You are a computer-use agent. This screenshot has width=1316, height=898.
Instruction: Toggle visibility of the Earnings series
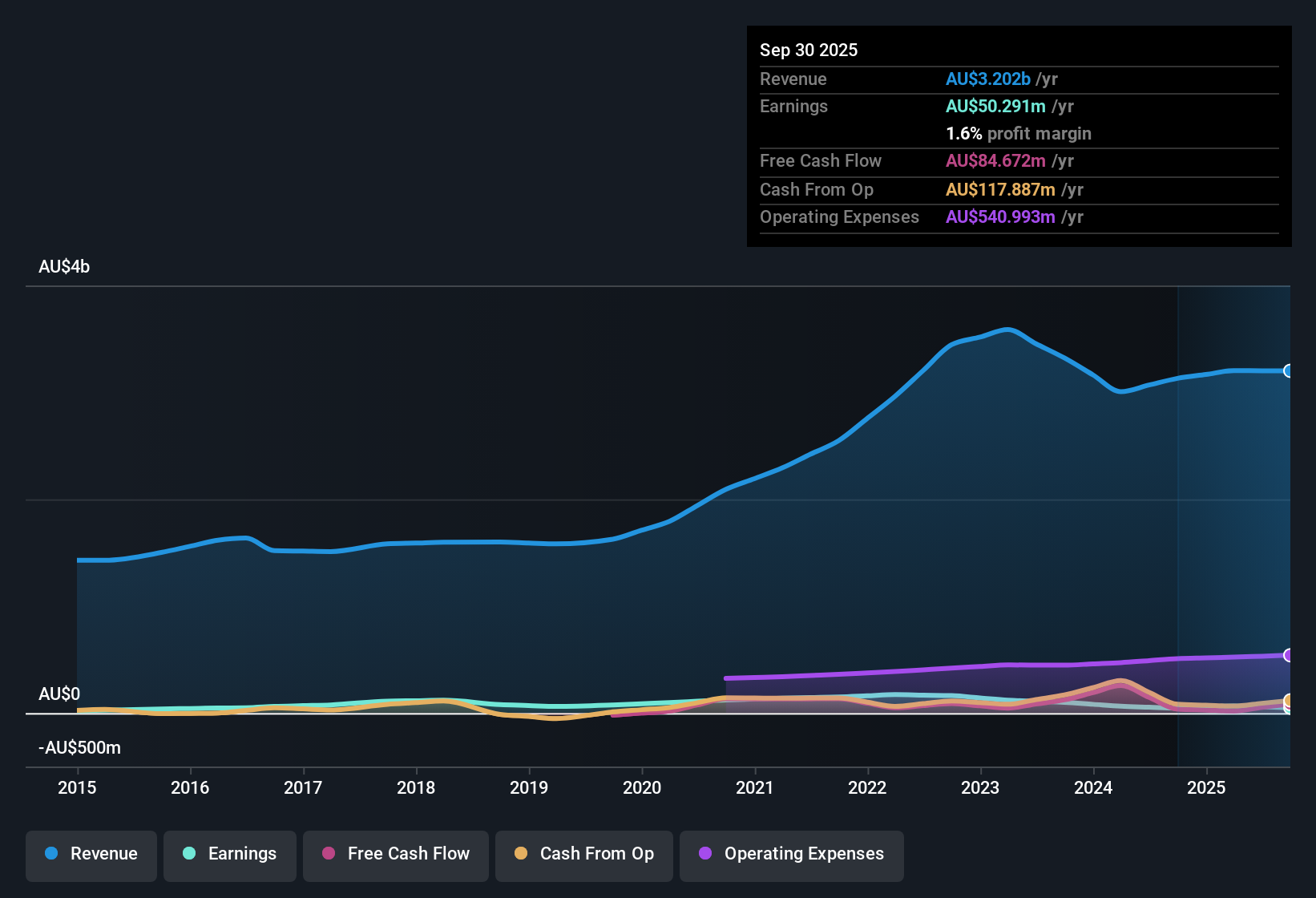[x=230, y=854]
